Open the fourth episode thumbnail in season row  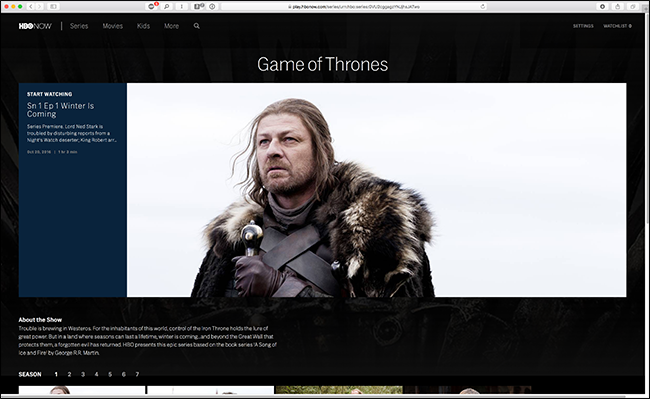click(468, 390)
